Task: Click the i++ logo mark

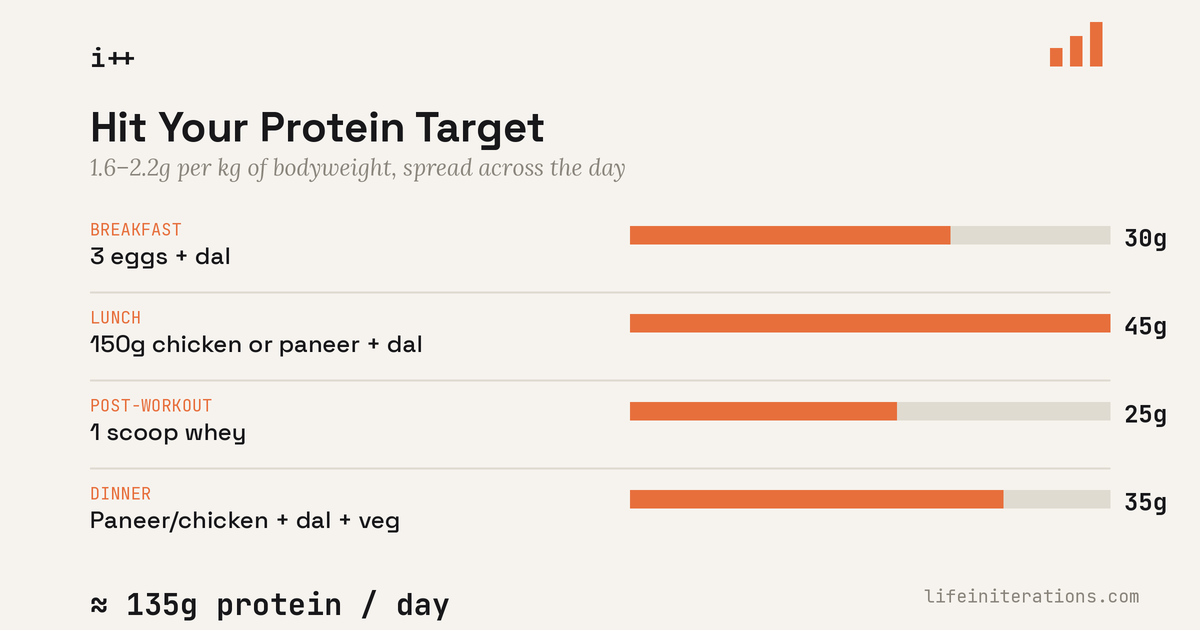Action: [112, 58]
